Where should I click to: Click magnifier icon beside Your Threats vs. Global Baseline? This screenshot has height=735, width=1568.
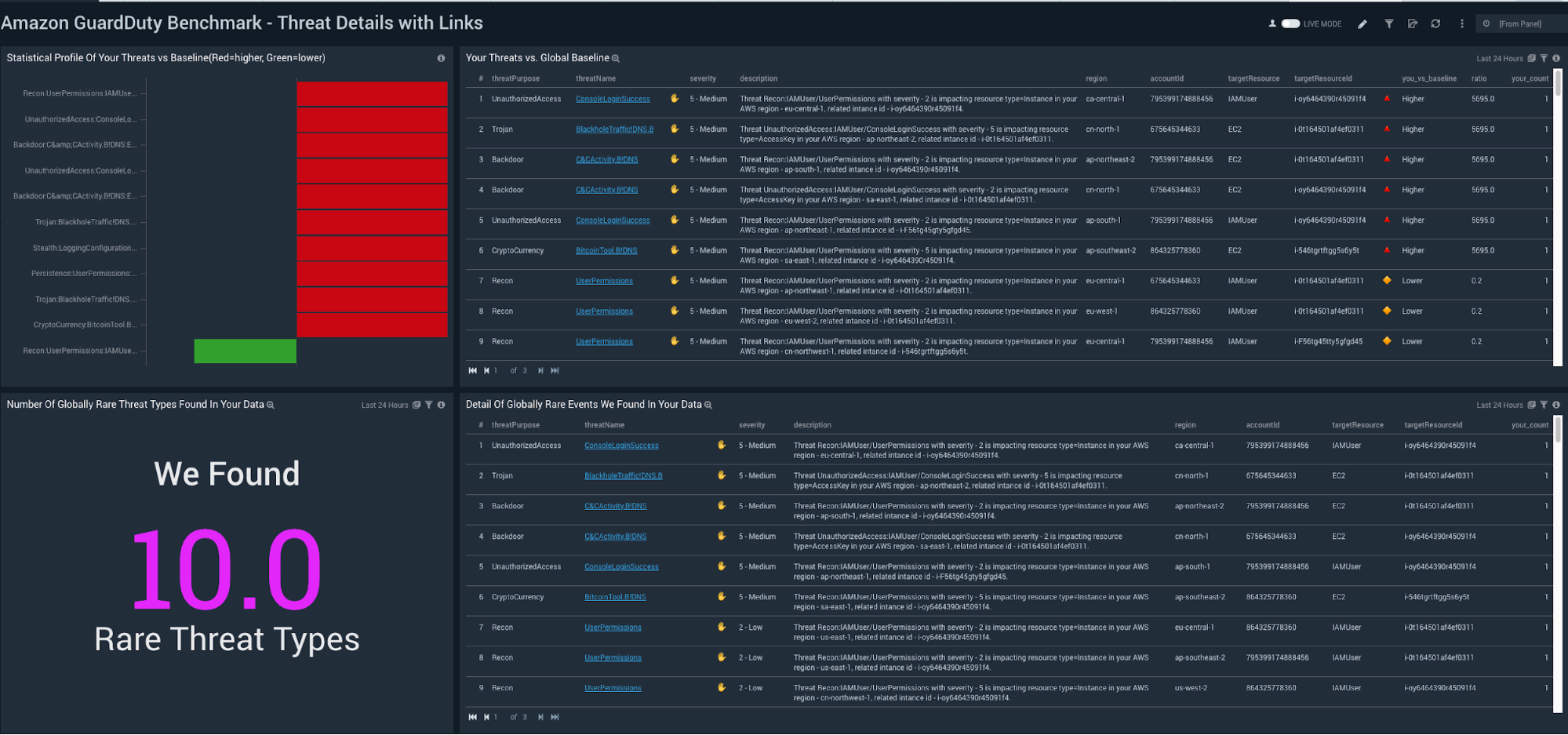click(616, 58)
